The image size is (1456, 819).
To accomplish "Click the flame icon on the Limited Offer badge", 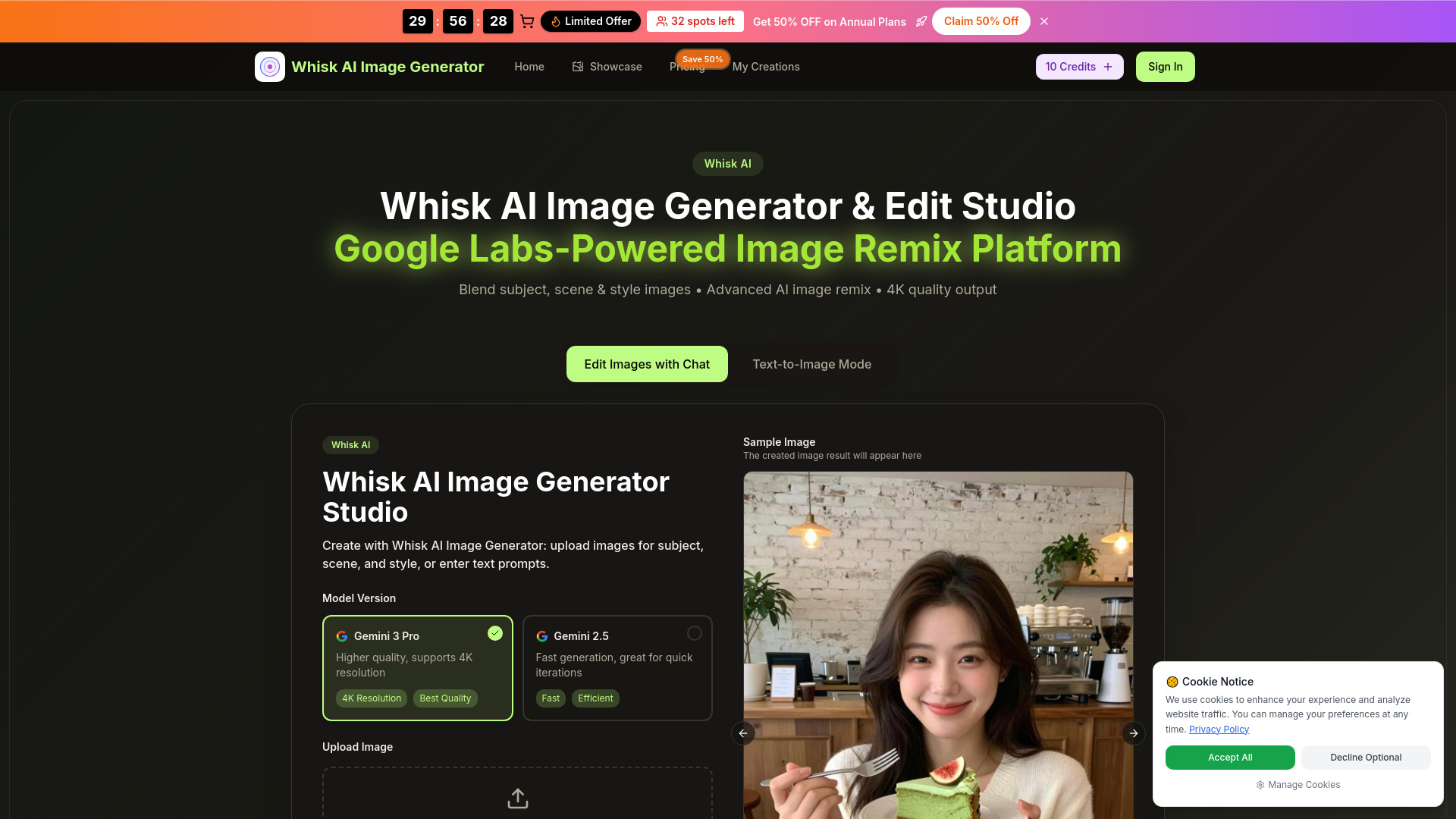I will (x=554, y=21).
